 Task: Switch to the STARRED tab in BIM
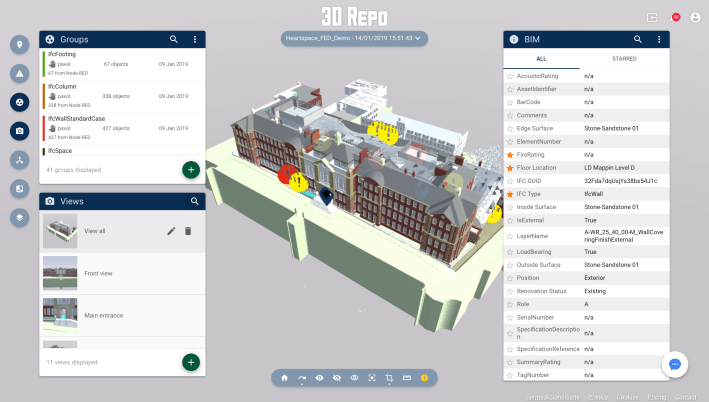(623, 59)
